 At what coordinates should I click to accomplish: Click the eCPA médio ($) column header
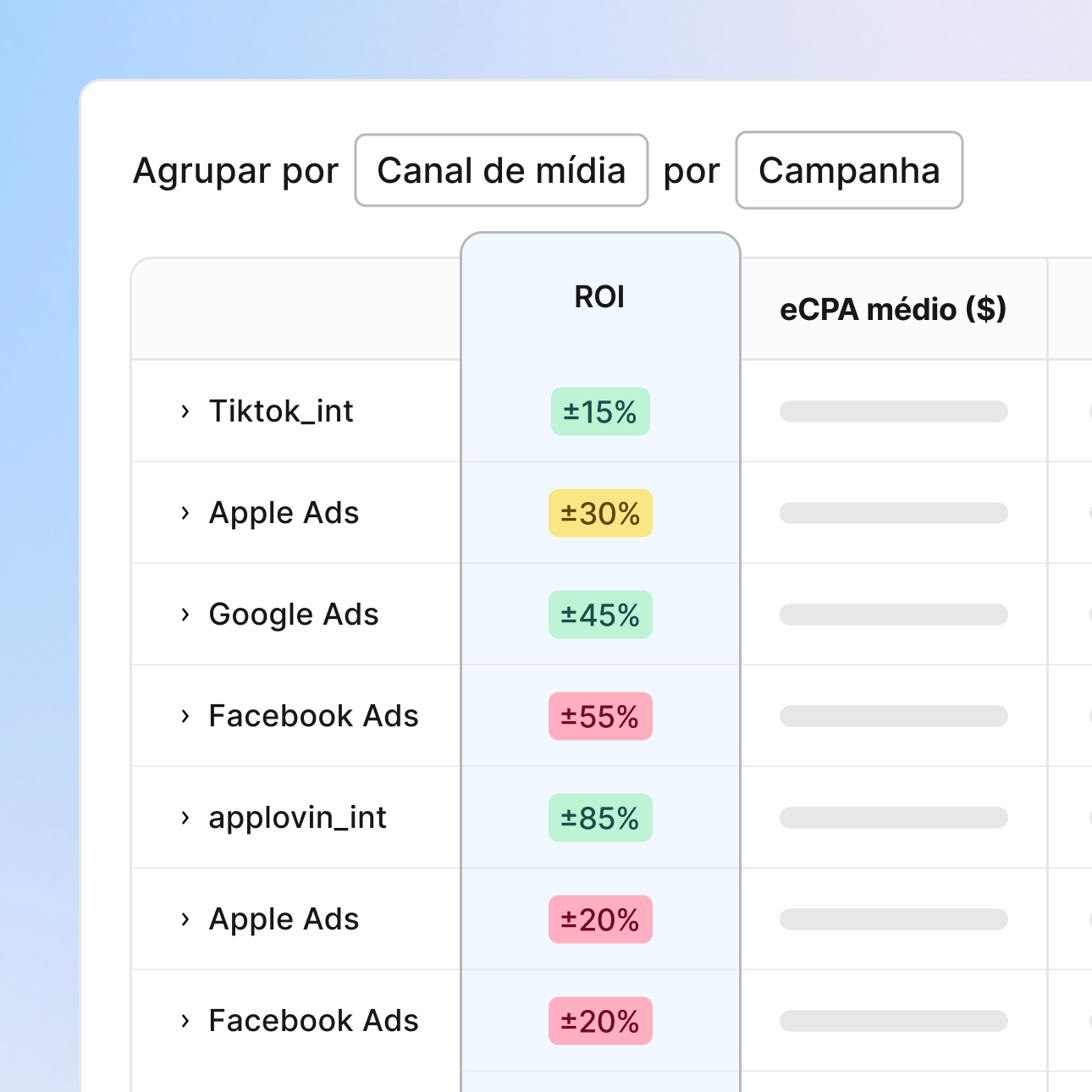(x=893, y=309)
